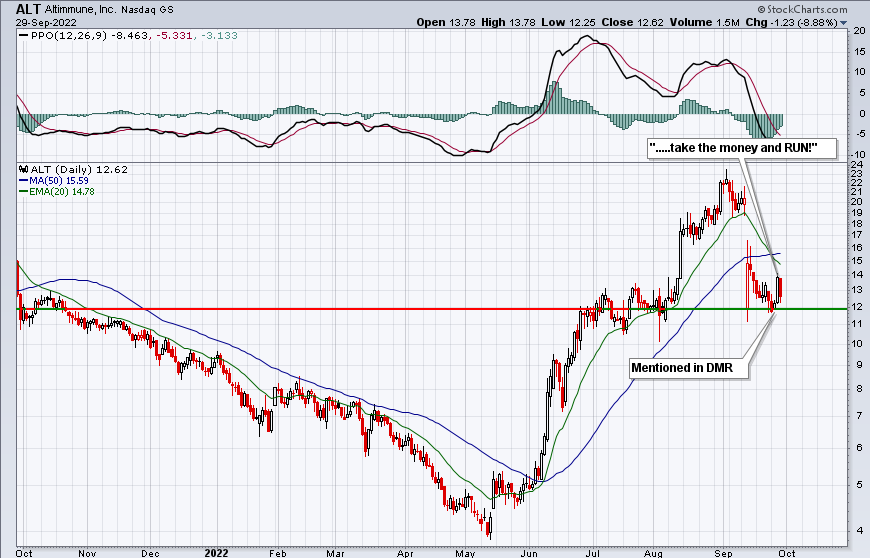Screen dimensions: 870x558
Task: Click the 'Altimmune, Inc. Nasdaq GS' company name
Action: tap(109, 9)
